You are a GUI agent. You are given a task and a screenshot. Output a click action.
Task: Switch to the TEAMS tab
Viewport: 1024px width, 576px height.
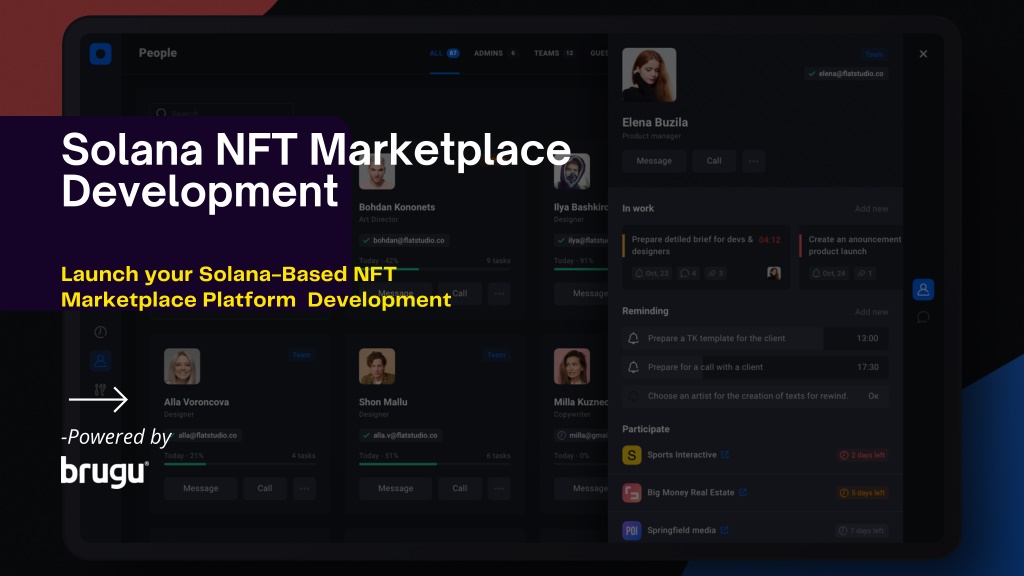coord(554,54)
